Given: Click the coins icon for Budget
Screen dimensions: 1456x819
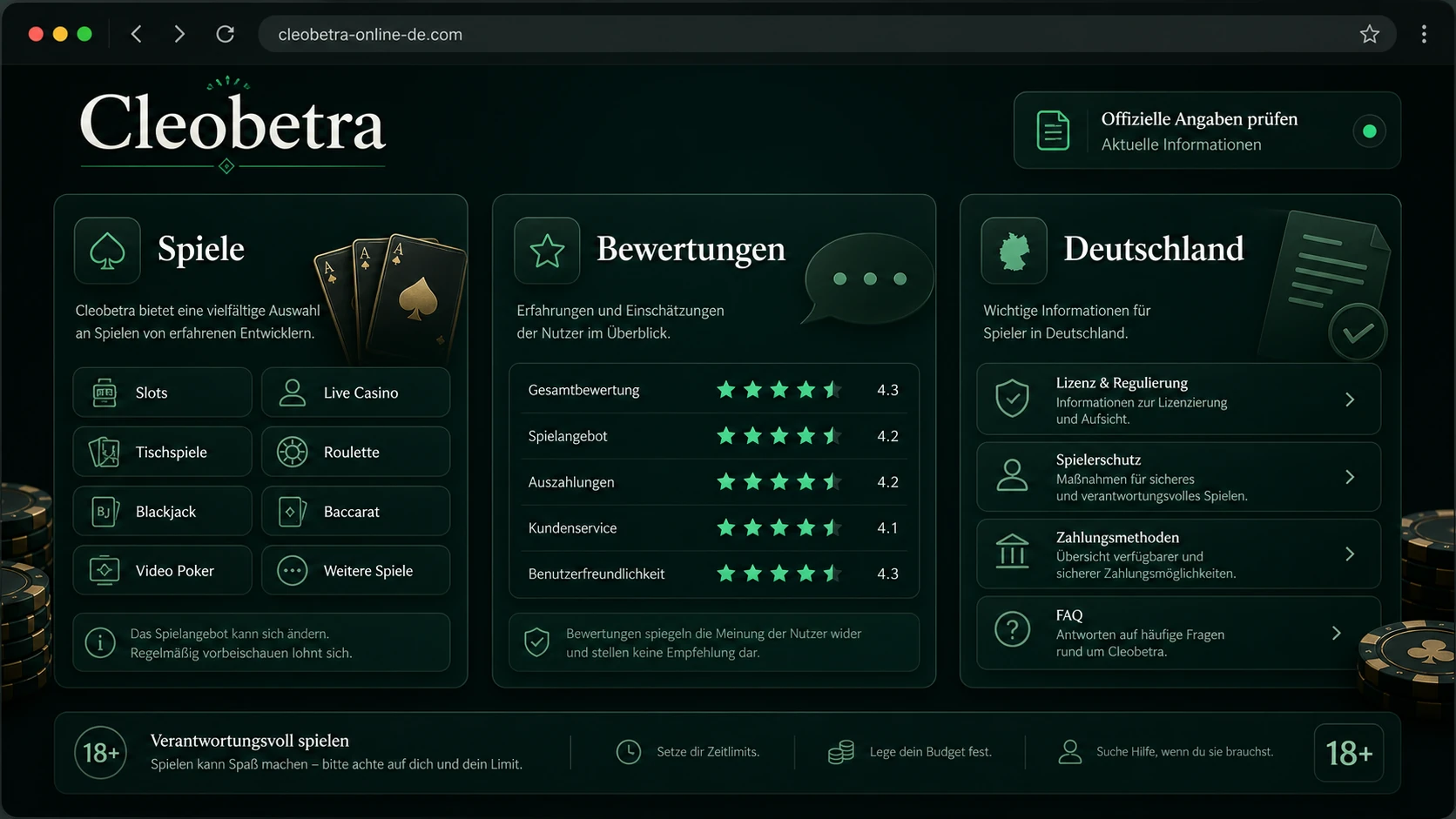Looking at the screenshot, I should (x=841, y=752).
